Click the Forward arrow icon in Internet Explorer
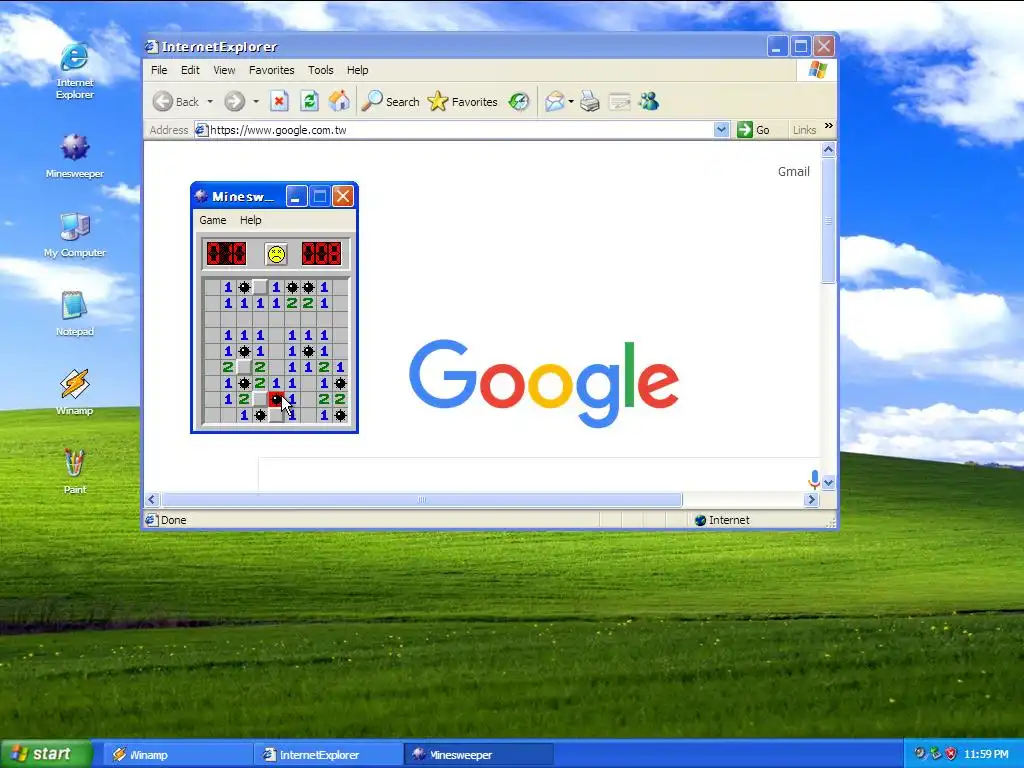1024x768 pixels. (234, 101)
